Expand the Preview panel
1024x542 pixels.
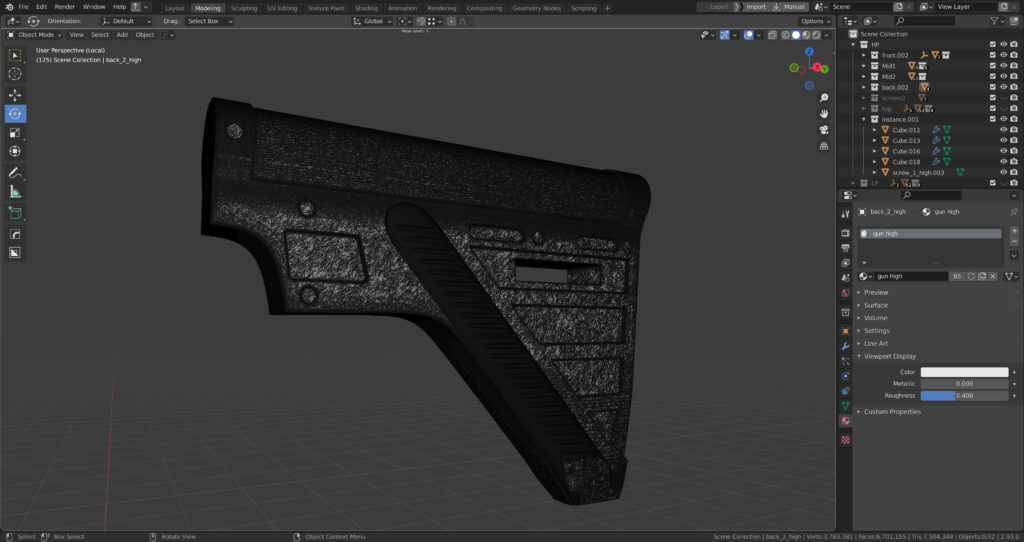[876, 293]
